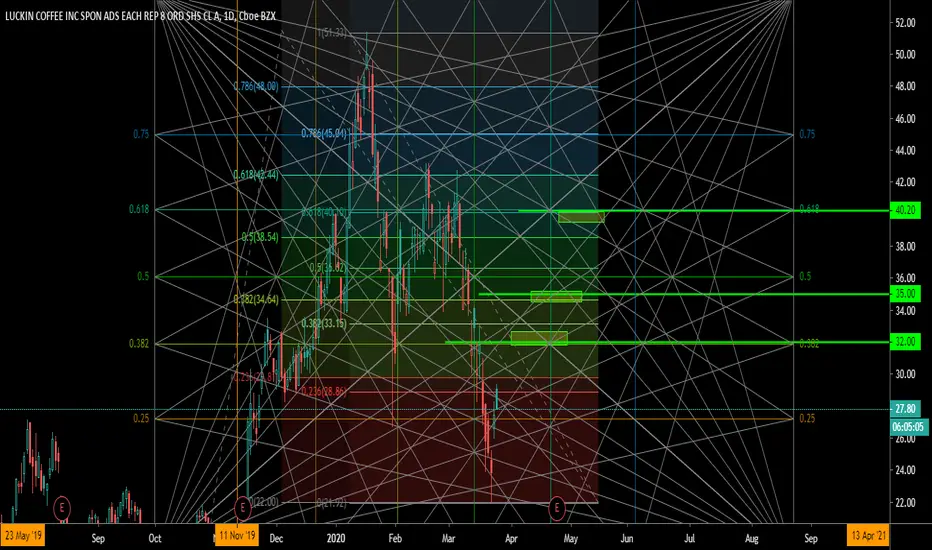Select the 0.382(33.15) Fibonacci level label
The height and width of the screenshot is (550, 932).
[323, 323]
